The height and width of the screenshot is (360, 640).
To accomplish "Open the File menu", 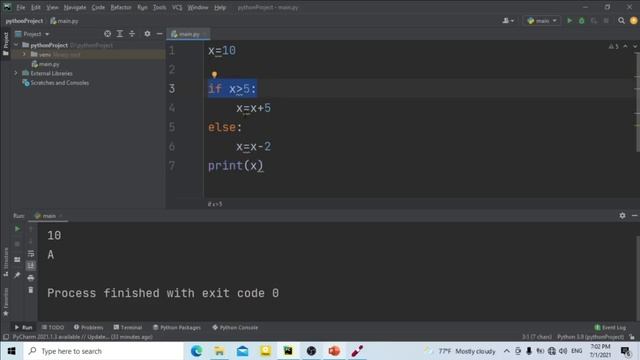I will (x=21, y=7).
